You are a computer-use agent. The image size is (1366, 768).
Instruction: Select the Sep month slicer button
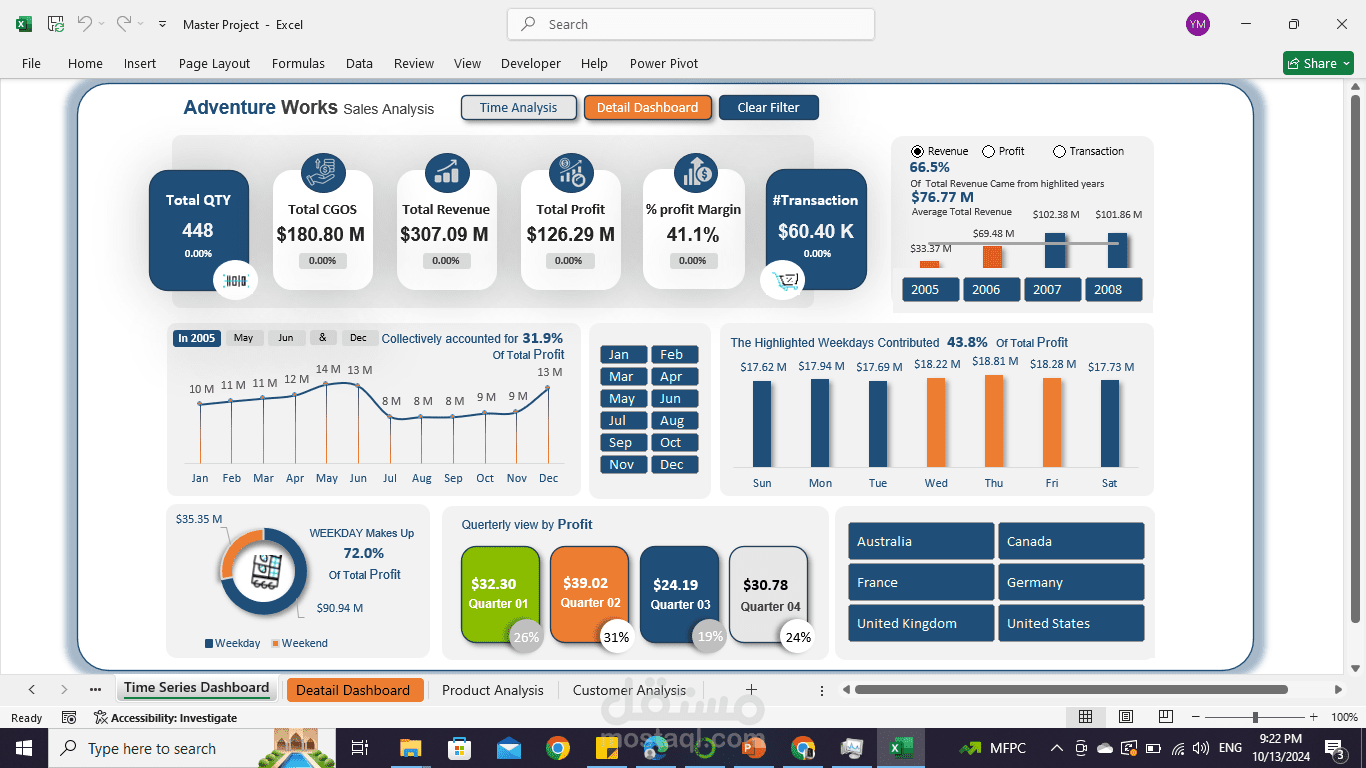(622, 443)
